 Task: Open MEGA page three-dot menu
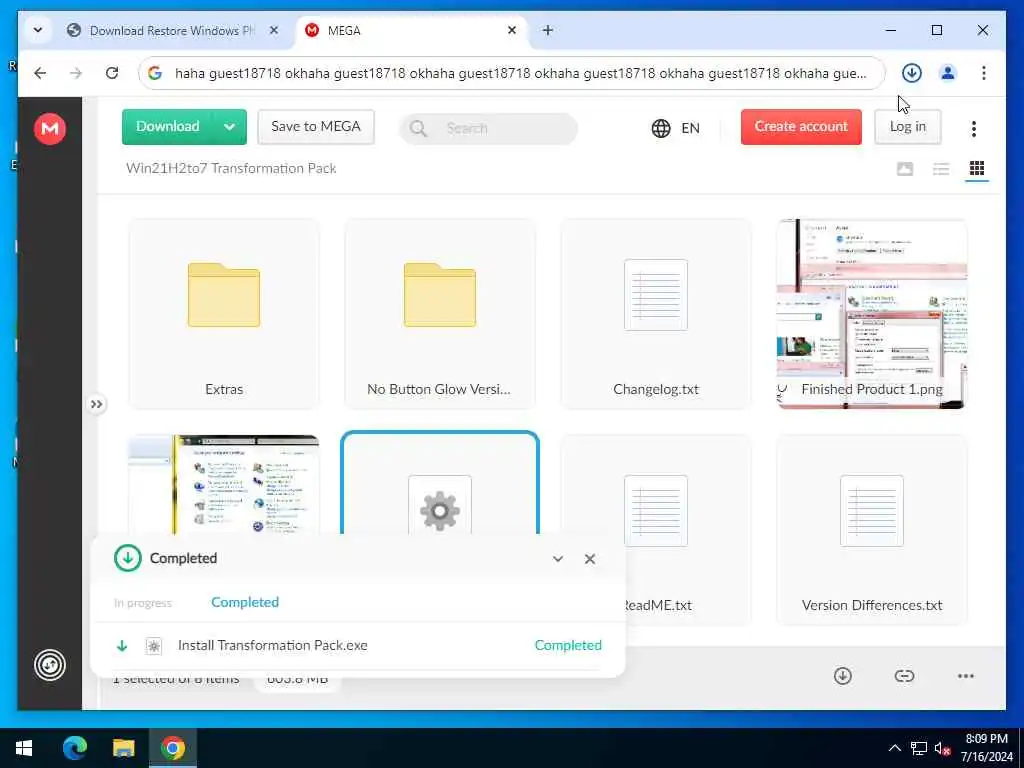coord(973,129)
